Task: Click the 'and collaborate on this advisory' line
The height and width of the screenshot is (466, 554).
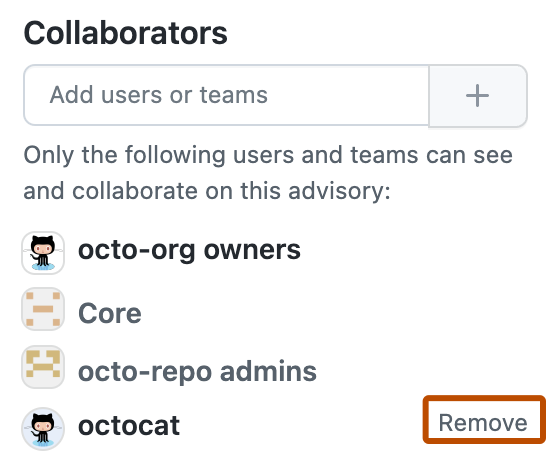Action: pyautogui.click(x=207, y=191)
